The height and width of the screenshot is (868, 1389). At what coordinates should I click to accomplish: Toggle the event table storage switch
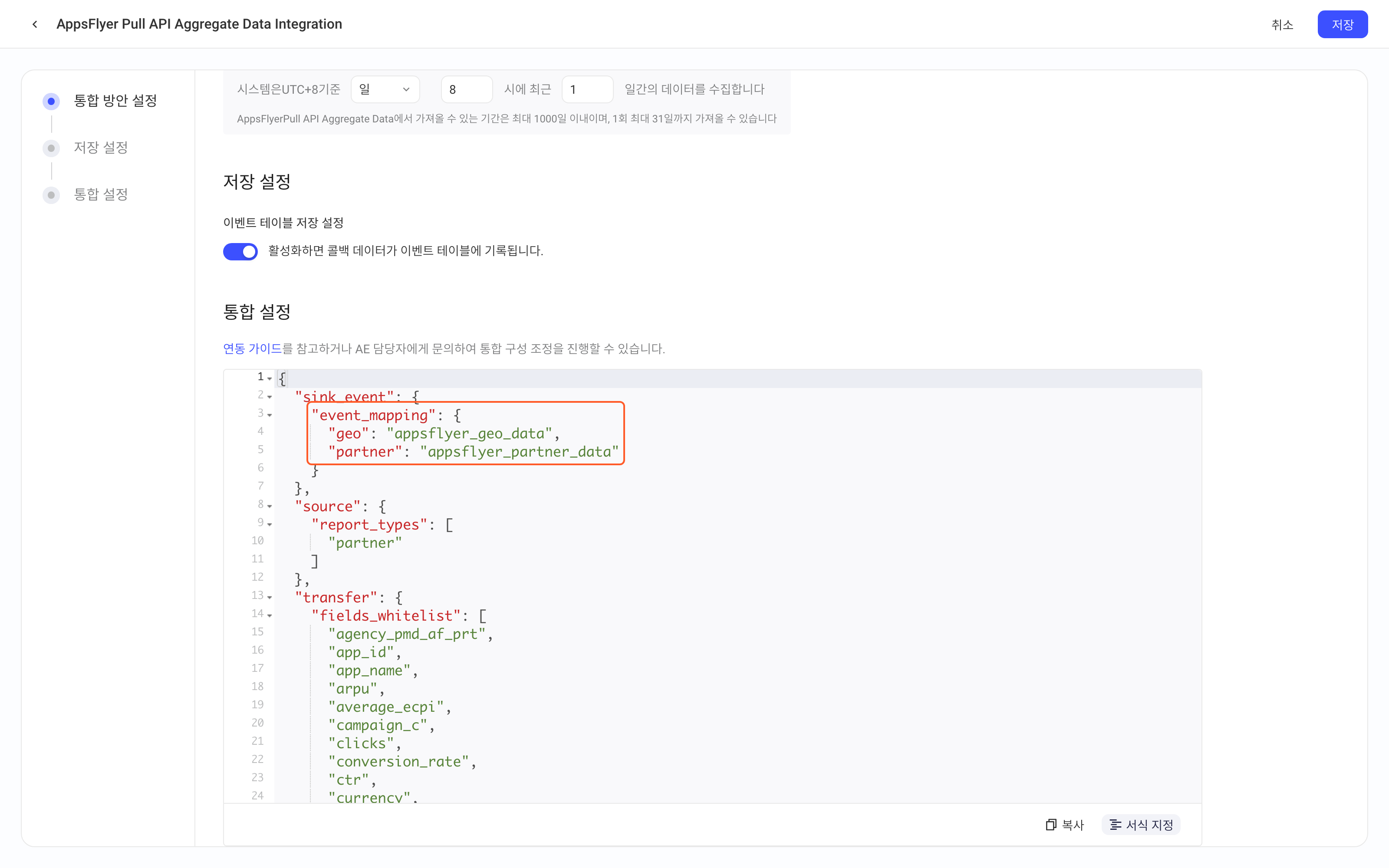coord(240,251)
